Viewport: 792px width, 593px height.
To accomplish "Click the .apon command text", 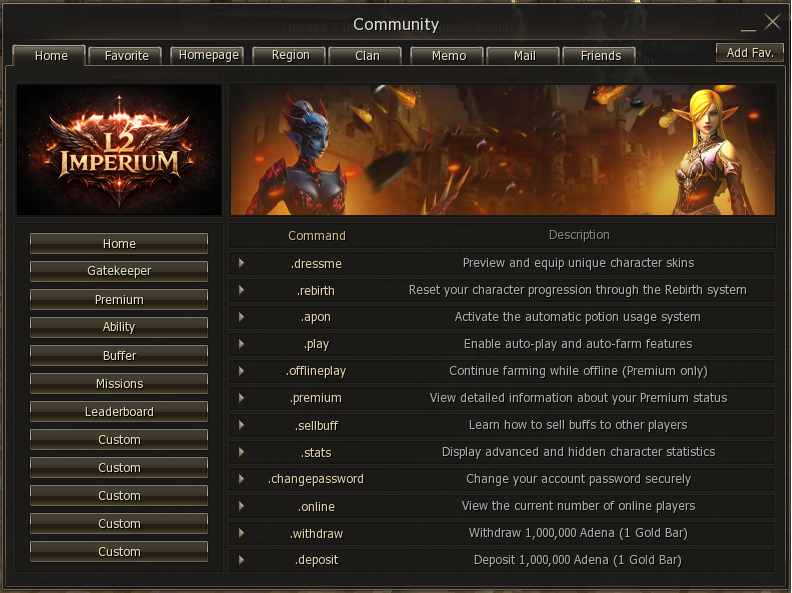I will [x=316, y=317].
